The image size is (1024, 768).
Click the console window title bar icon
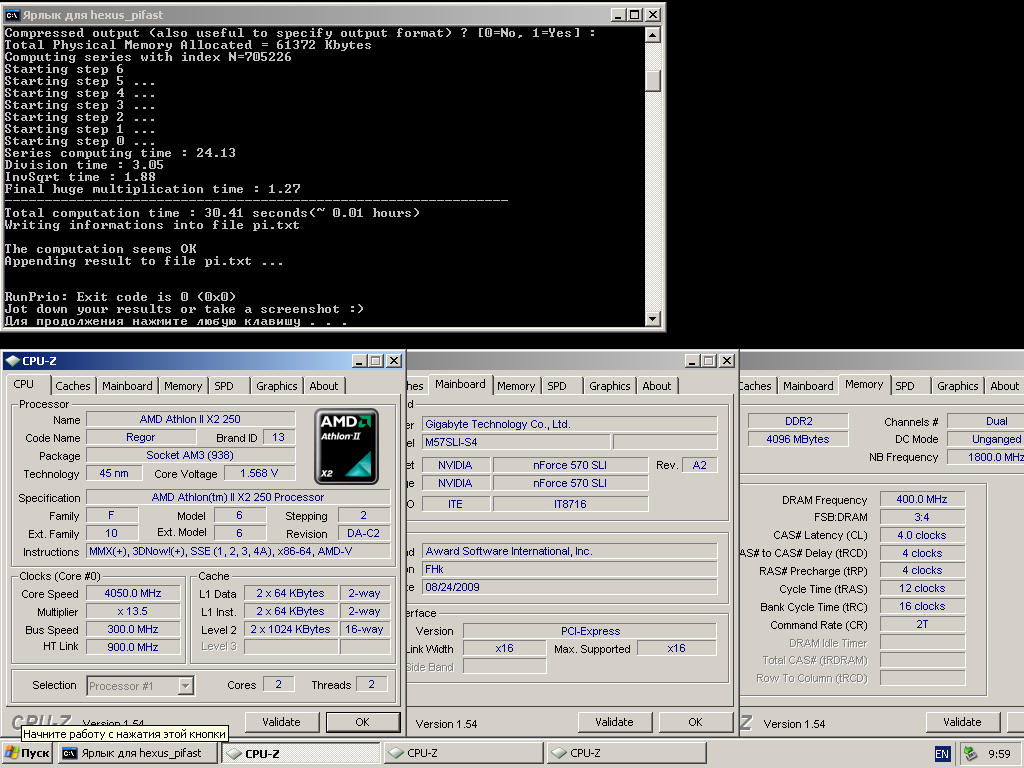[12, 14]
